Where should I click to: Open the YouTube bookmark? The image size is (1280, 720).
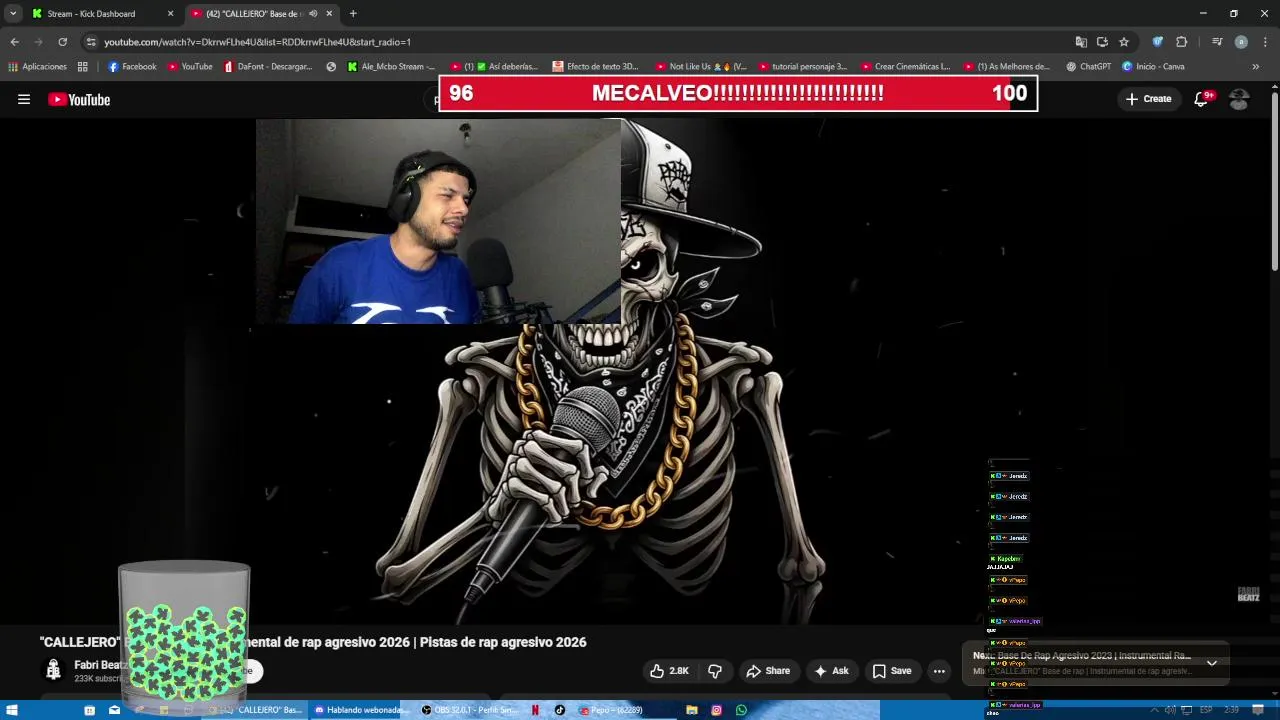pyautogui.click(x=190, y=67)
